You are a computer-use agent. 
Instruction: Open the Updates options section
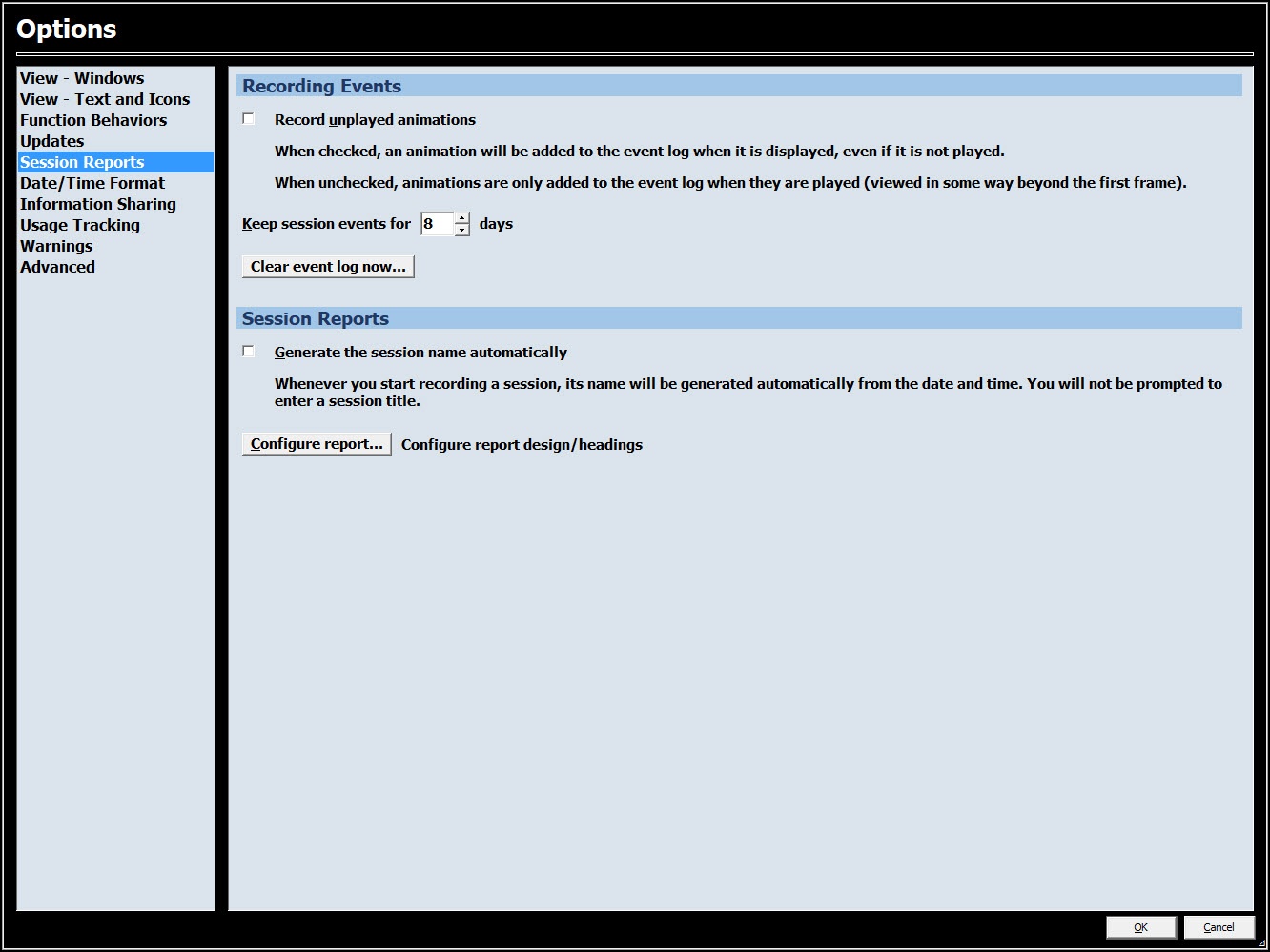coord(52,141)
